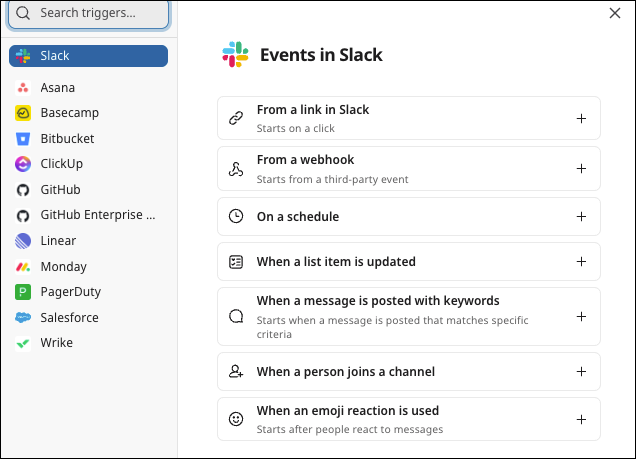Image resolution: width=636 pixels, height=459 pixels.
Task: Click the GitHub Enterprise logo icon
Action: [23, 215]
